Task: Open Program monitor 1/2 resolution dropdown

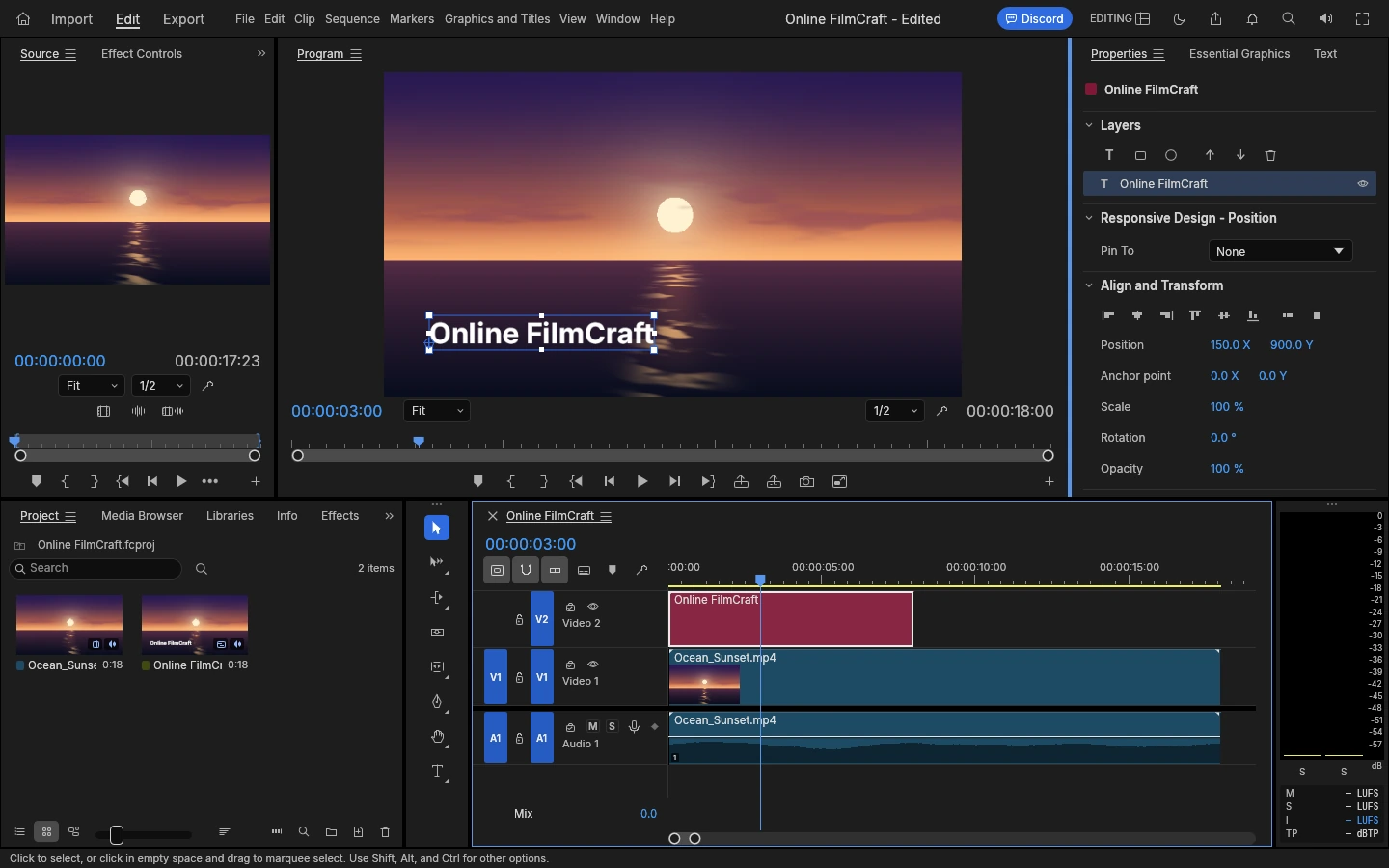Action: (896, 411)
